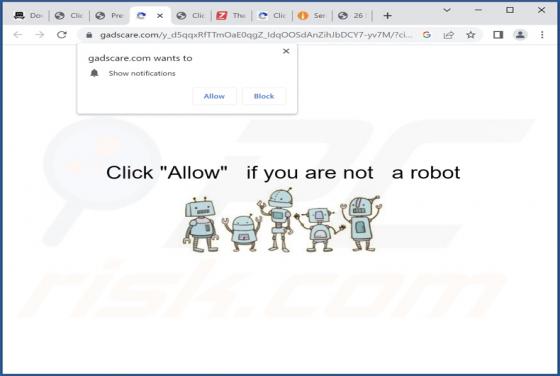Switch to the 'Clic' tab after active tab
Image resolution: width=560 pixels, height=376 pixels.
point(191,16)
